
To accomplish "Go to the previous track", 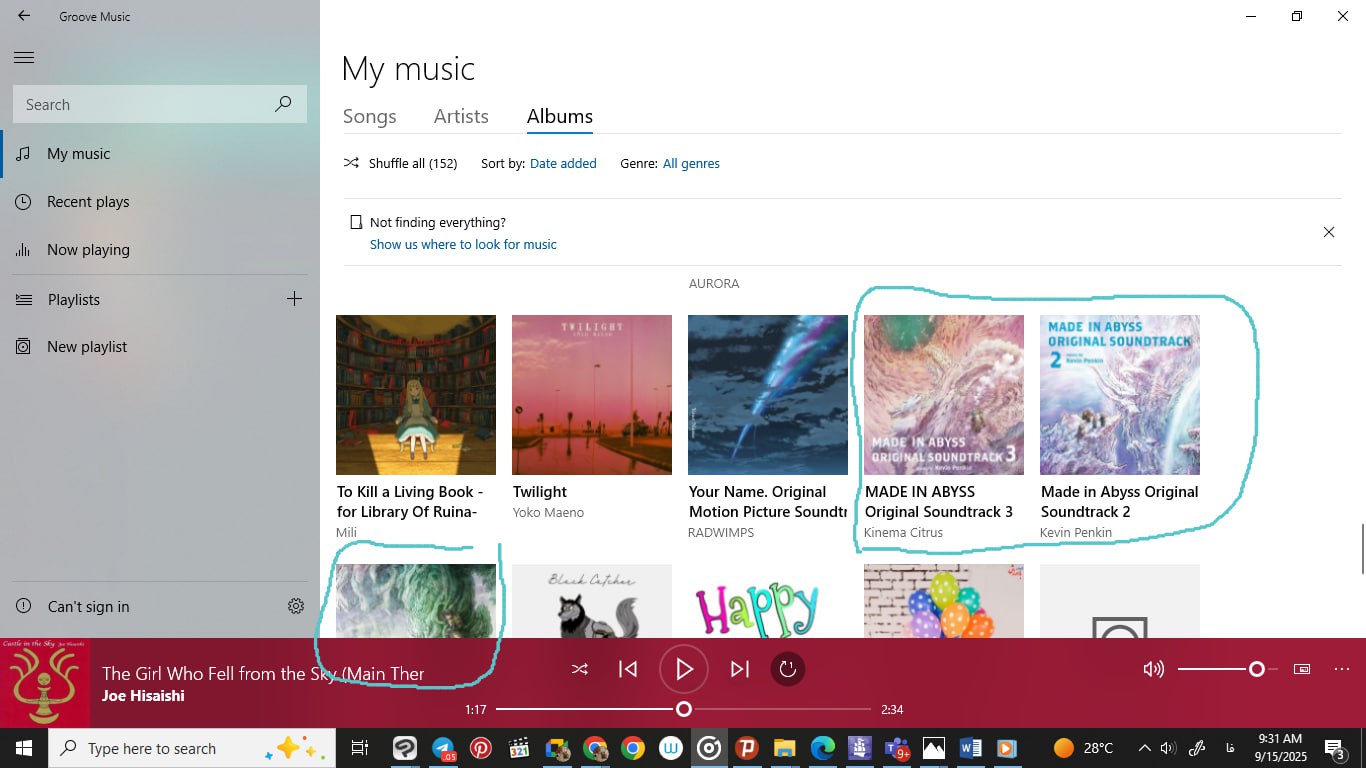I will [x=628, y=669].
